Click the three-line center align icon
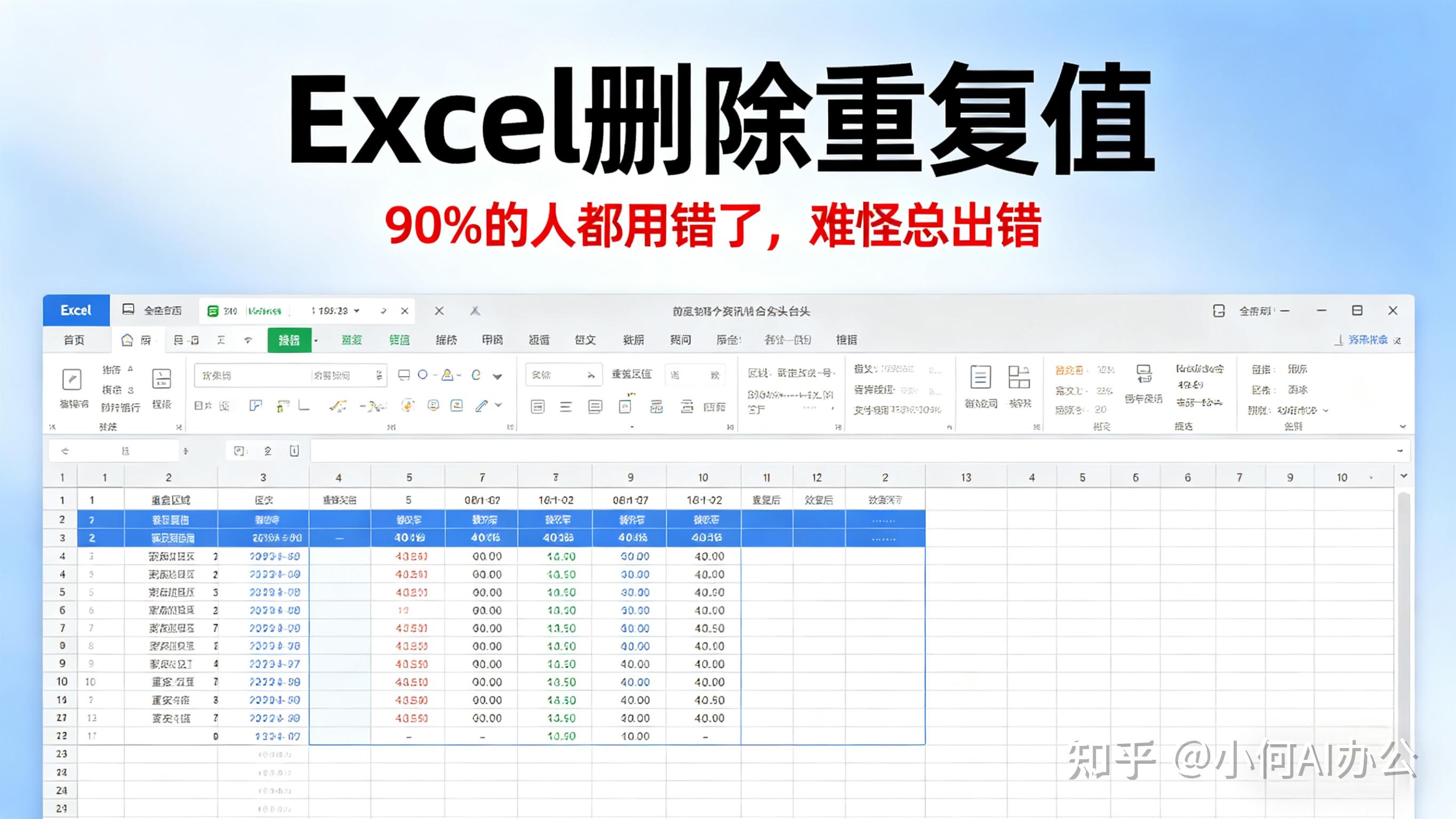 pos(566,407)
